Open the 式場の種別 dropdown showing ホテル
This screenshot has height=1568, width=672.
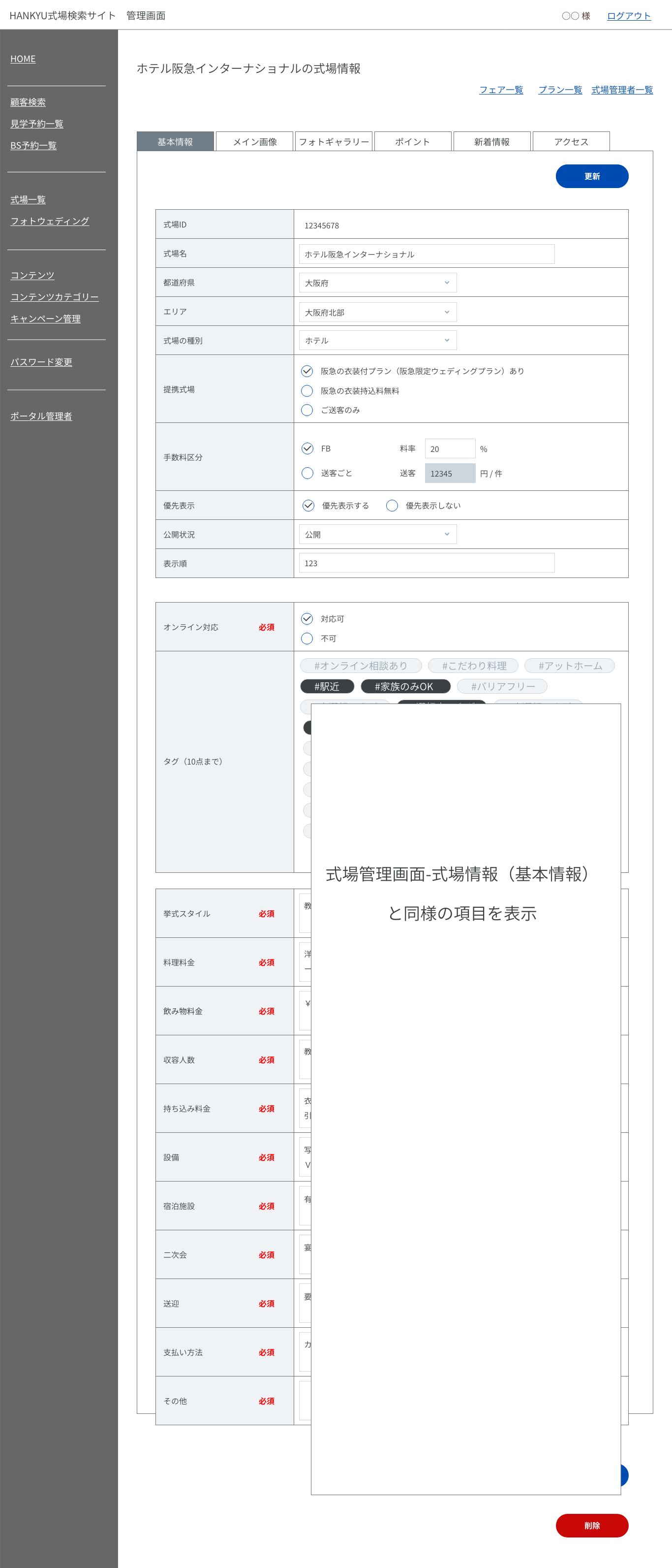(x=378, y=340)
